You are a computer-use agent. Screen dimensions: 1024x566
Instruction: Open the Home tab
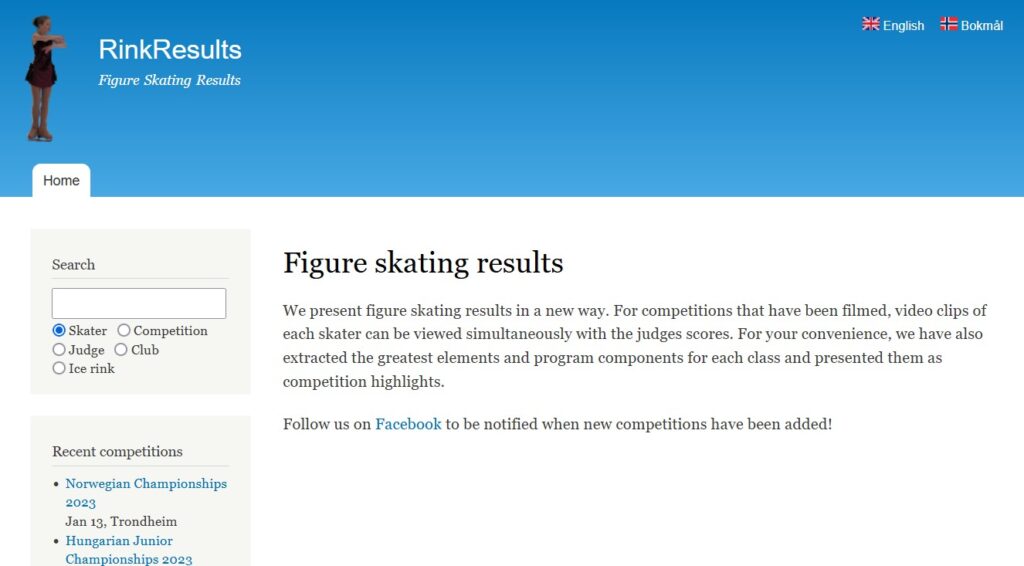[61, 180]
